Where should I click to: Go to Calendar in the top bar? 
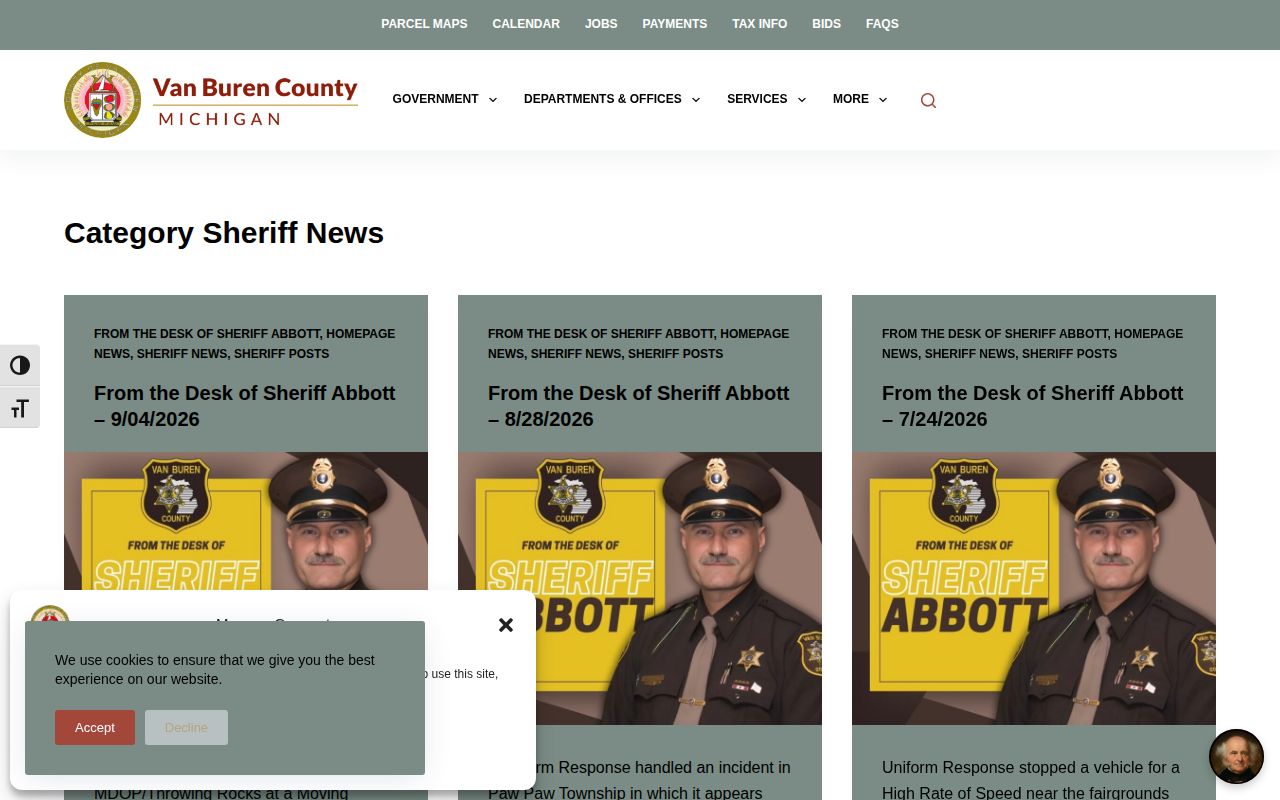(526, 24)
